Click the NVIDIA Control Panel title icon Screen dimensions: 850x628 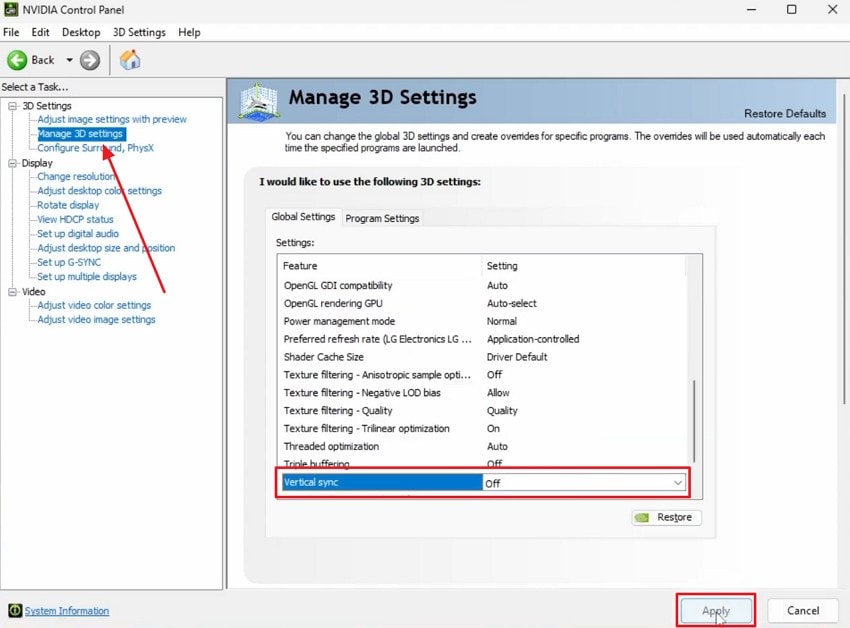click(10, 9)
